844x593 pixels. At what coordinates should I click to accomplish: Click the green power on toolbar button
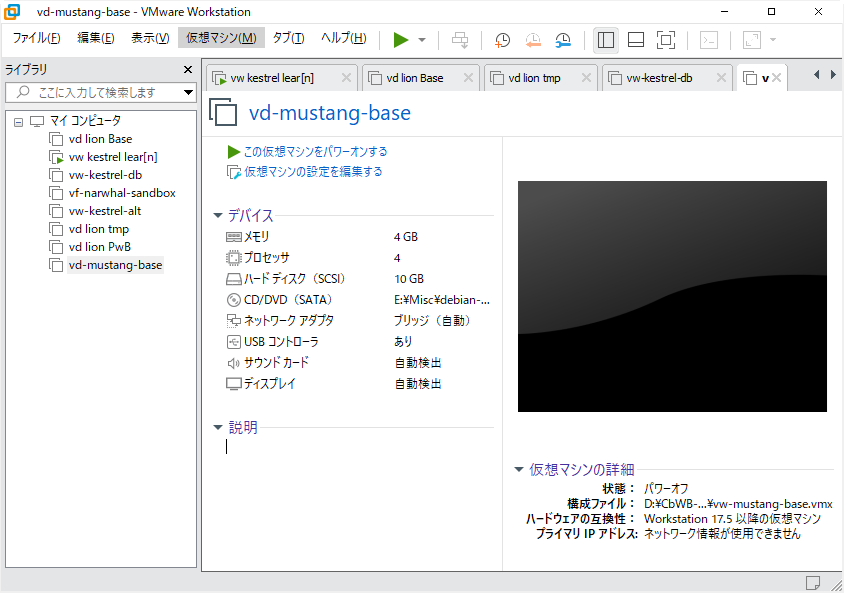[400, 40]
